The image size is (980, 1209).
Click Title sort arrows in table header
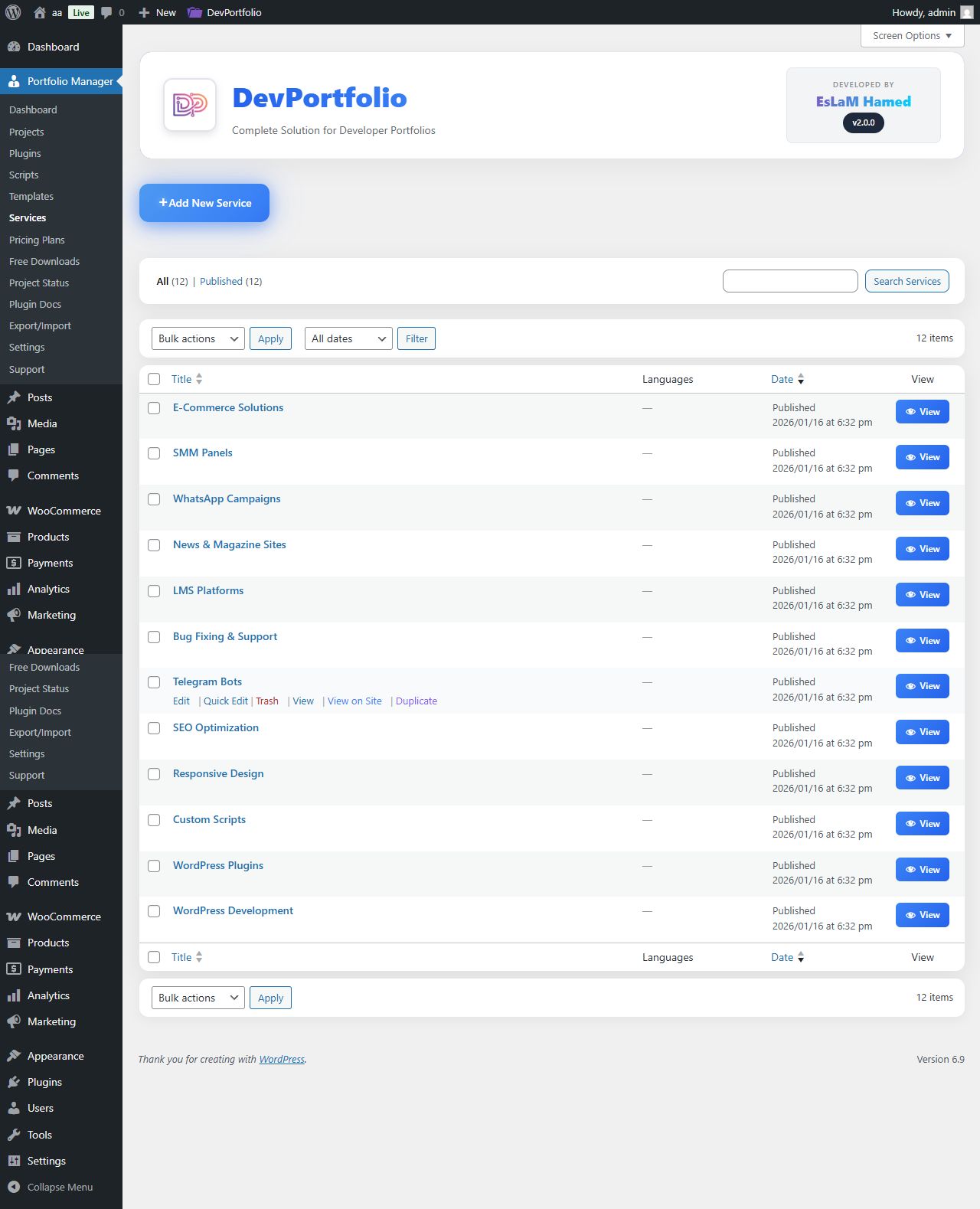(x=199, y=379)
